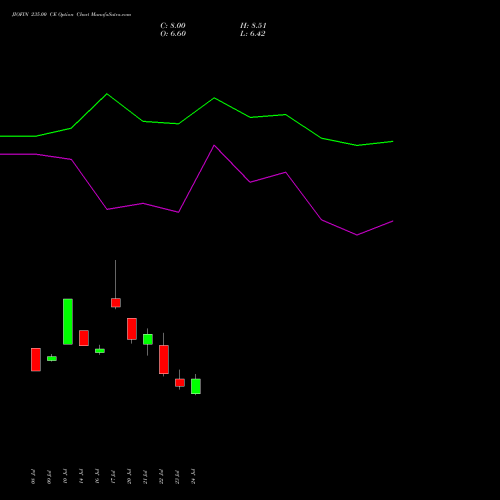This screenshot has width=500, height=500.
Task: Click the high value 'H: 8.51'
Action: [253, 26]
